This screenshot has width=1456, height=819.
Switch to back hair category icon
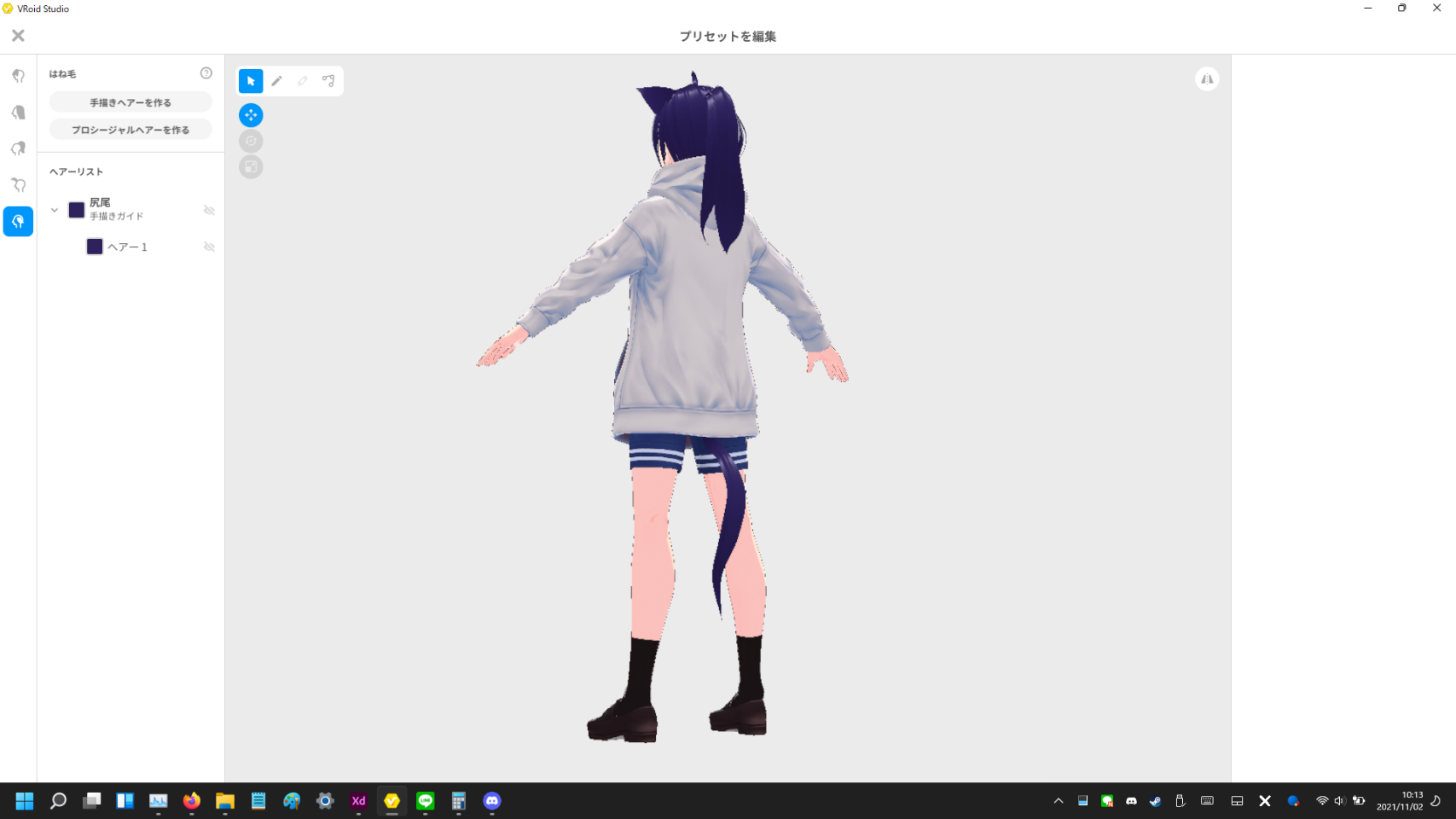coord(18,113)
